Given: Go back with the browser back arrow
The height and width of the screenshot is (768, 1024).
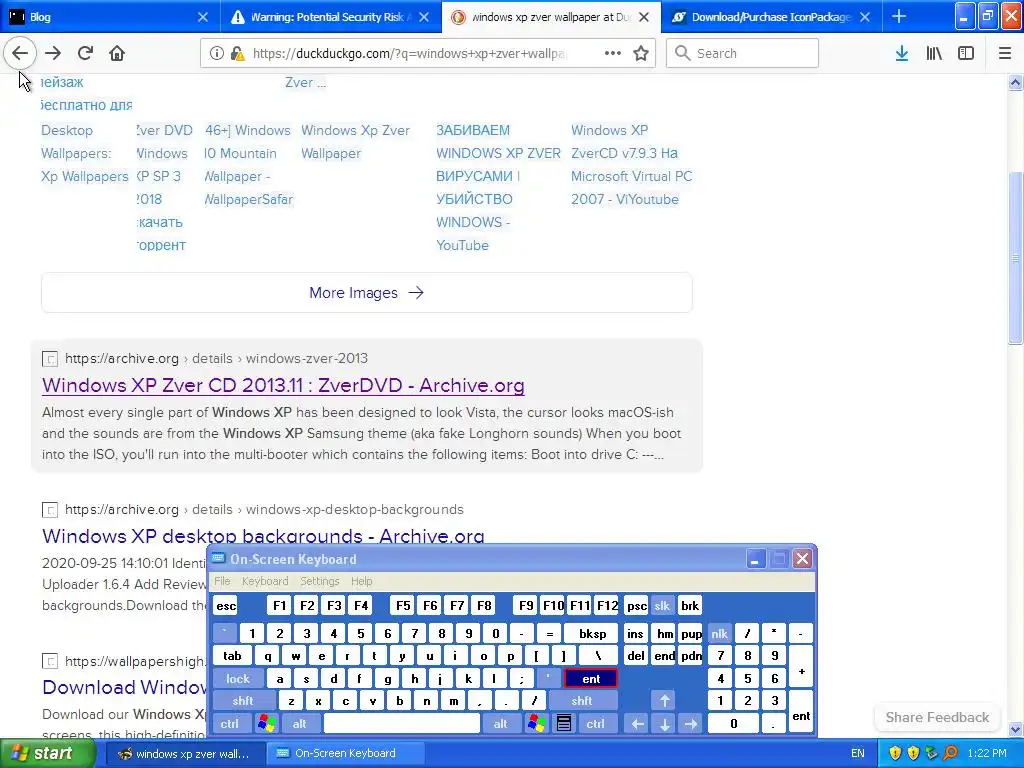Looking at the screenshot, I should pos(20,53).
